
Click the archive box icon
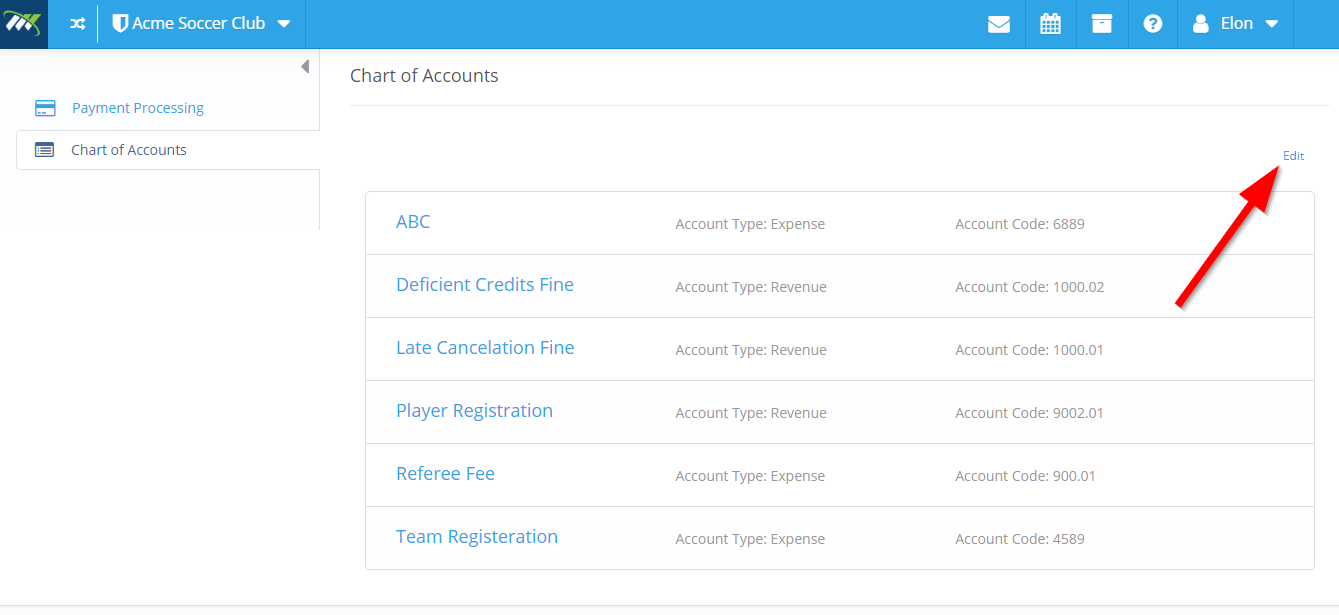pyautogui.click(x=1102, y=24)
